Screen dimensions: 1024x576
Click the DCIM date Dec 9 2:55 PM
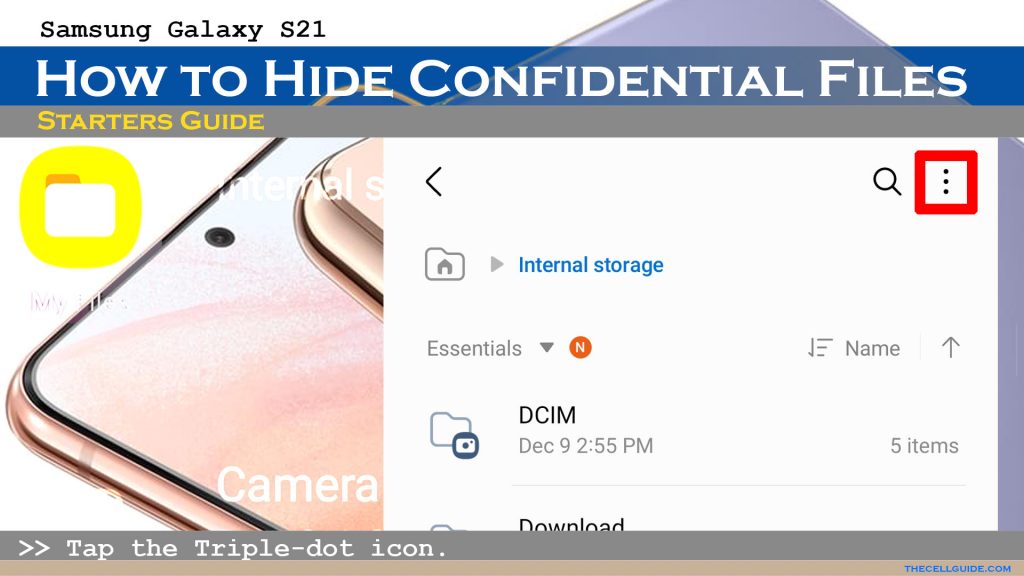click(x=586, y=446)
